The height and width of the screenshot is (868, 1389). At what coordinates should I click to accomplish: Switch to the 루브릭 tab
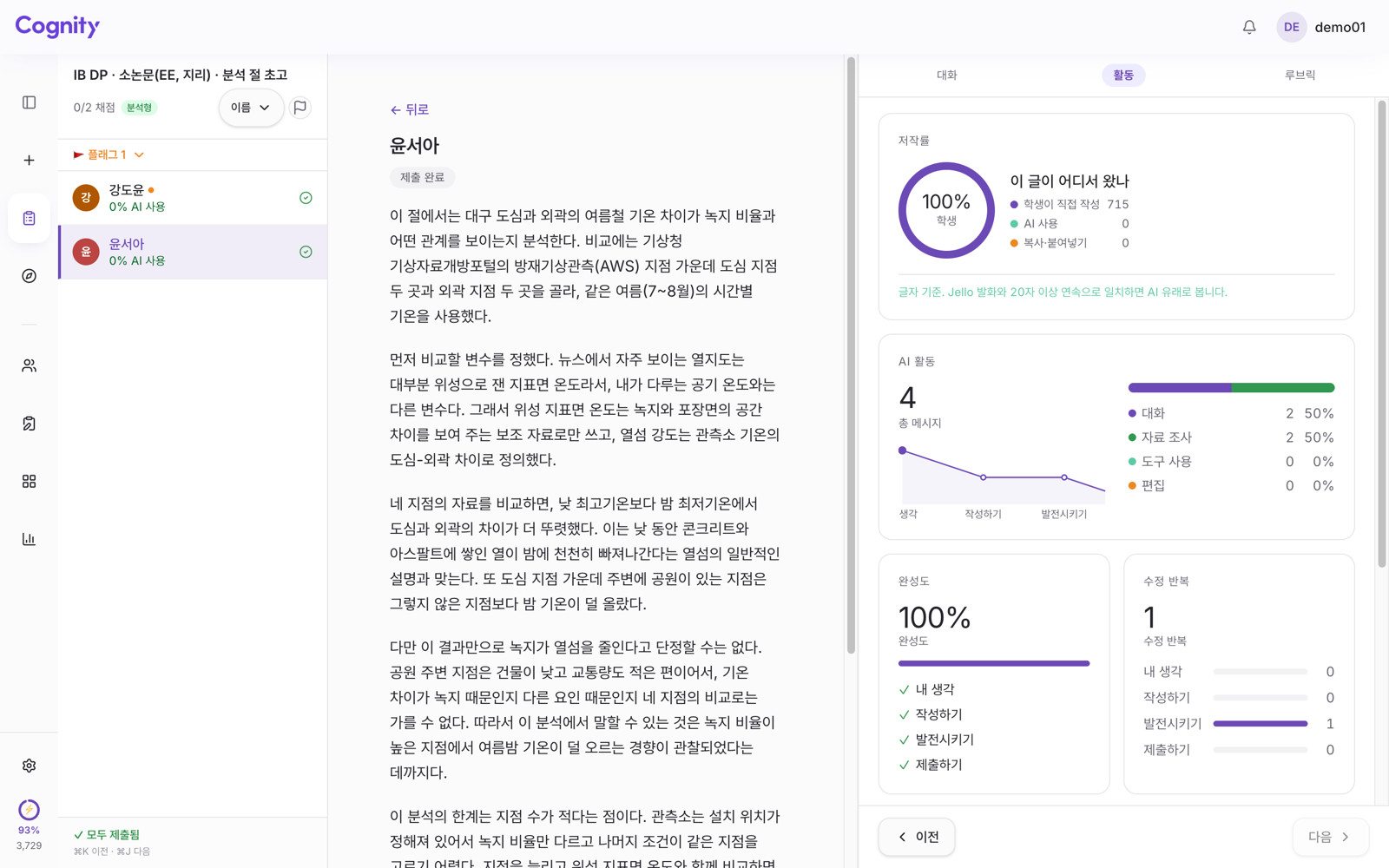pos(1300,76)
